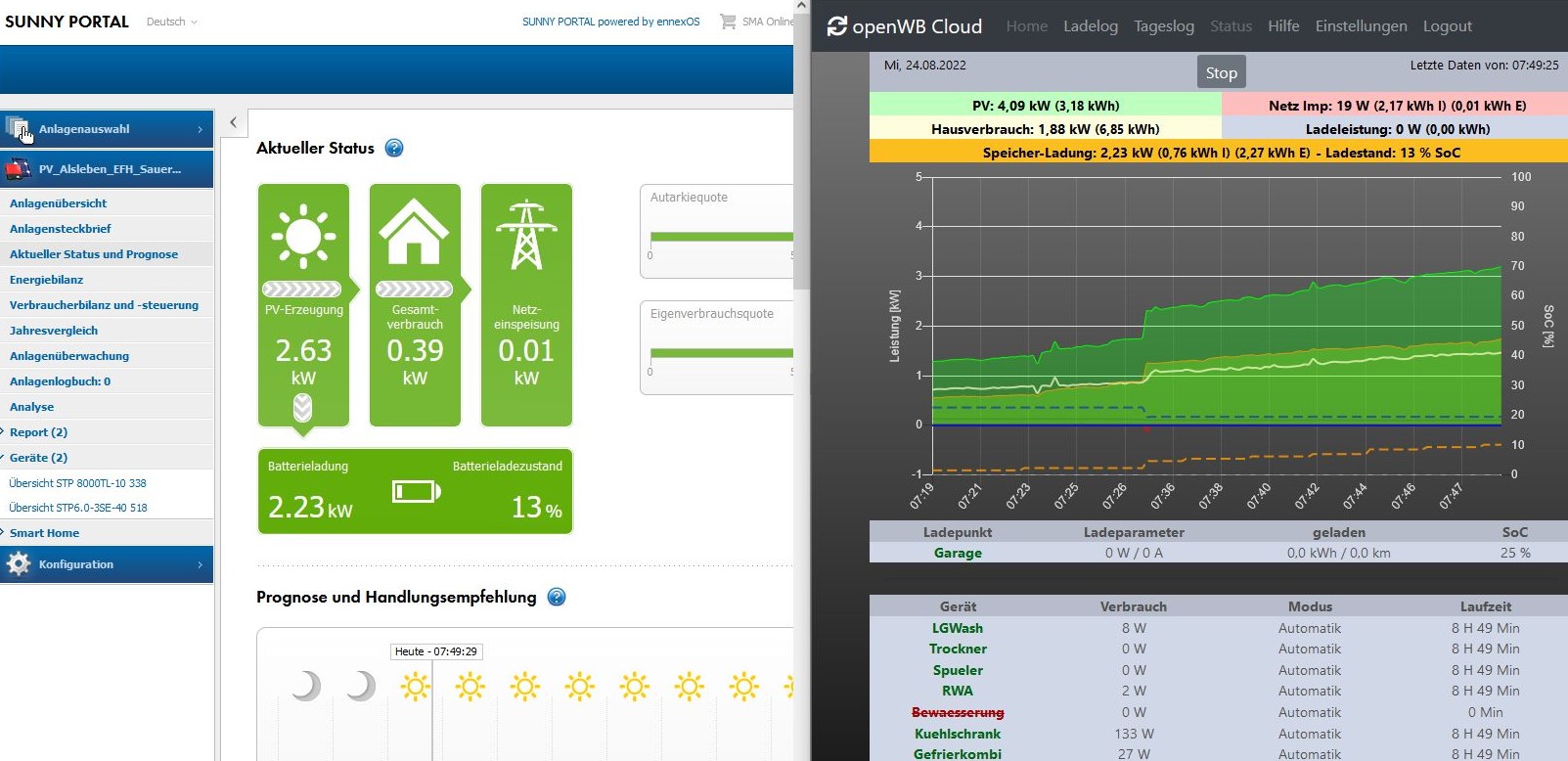Viewport: 1568px width, 761px height.
Task: Click the Autarkiequote progress bar
Action: click(x=721, y=237)
